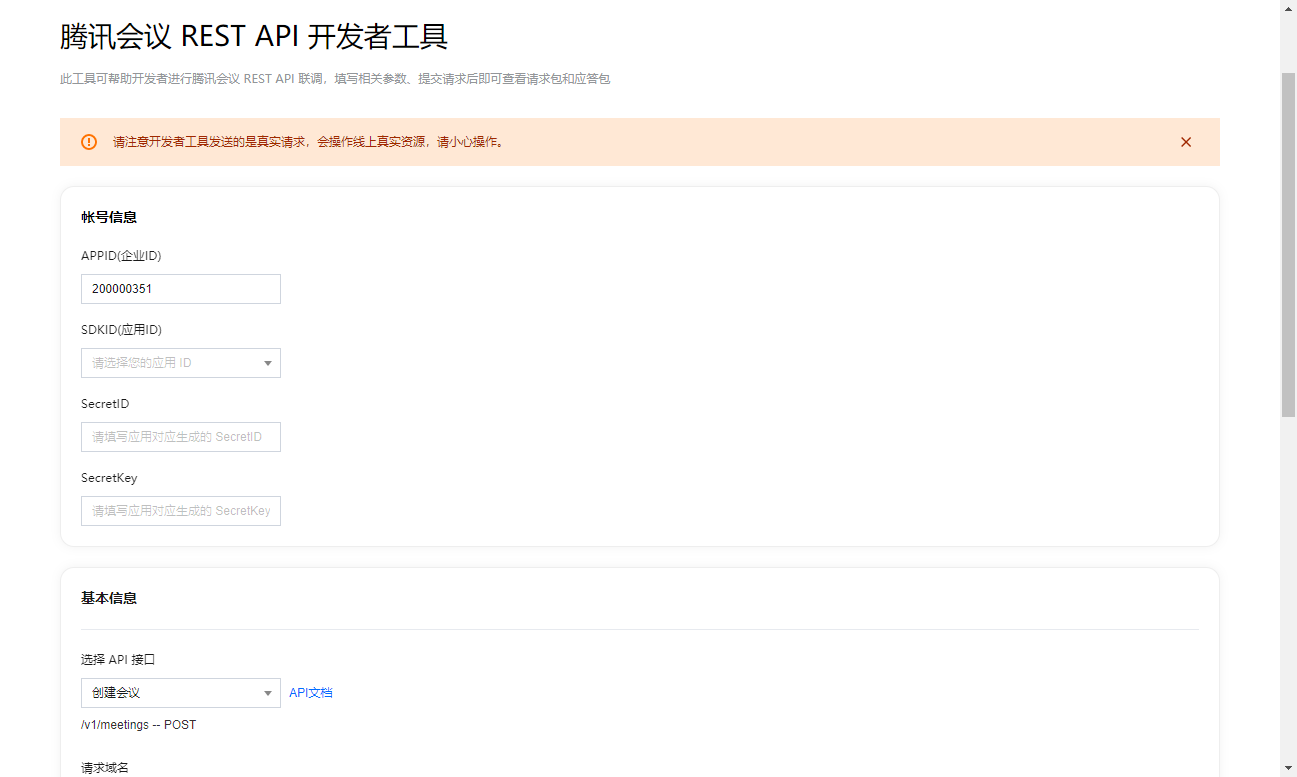Close the orange warning banner
Image resolution: width=1297 pixels, height=777 pixels.
click(x=1186, y=142)
